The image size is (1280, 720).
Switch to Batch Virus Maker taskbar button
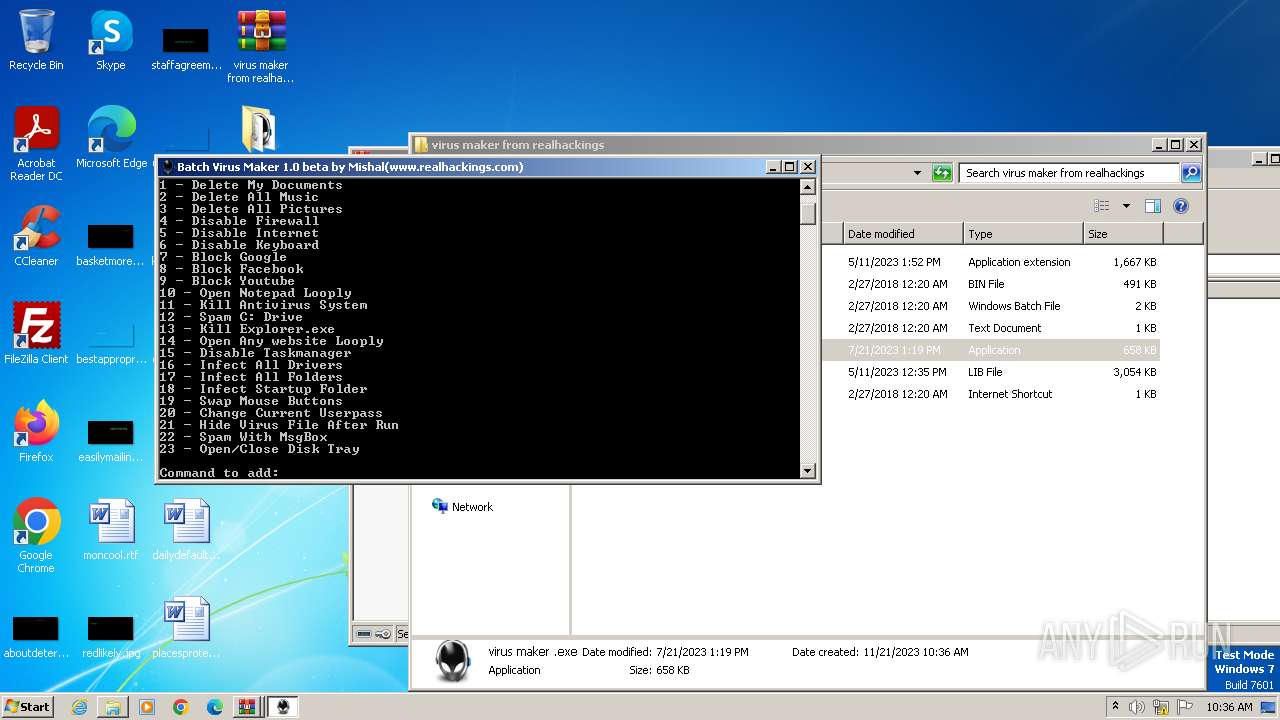pyautogui.click(x=282, y=707)
